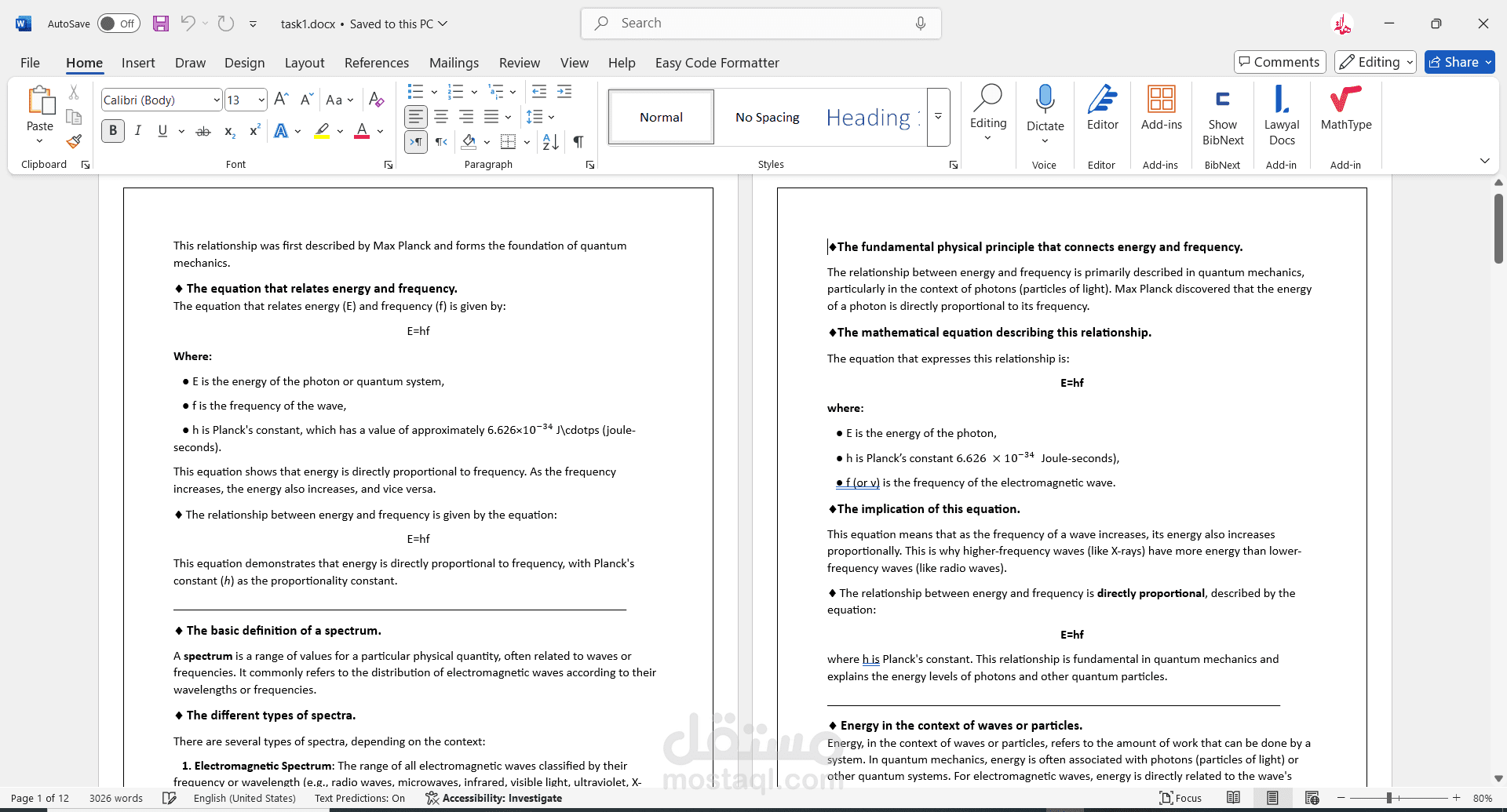Expand the Styles gallery
The image size is (1507, 812).
point(938,117)
